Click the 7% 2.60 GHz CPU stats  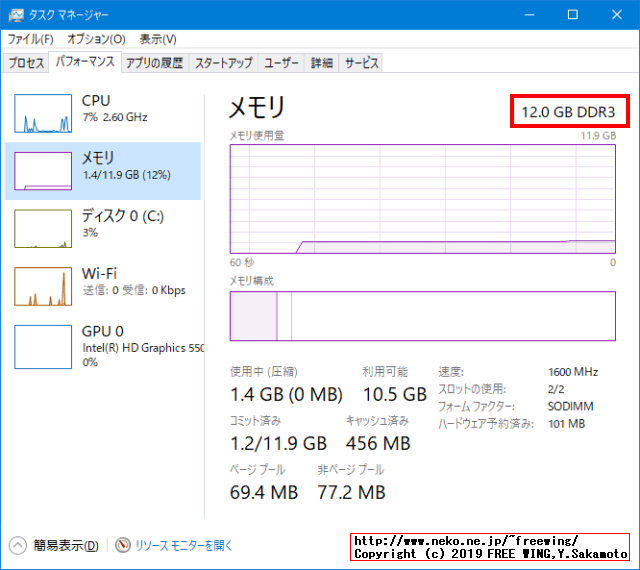coord(115,118)
